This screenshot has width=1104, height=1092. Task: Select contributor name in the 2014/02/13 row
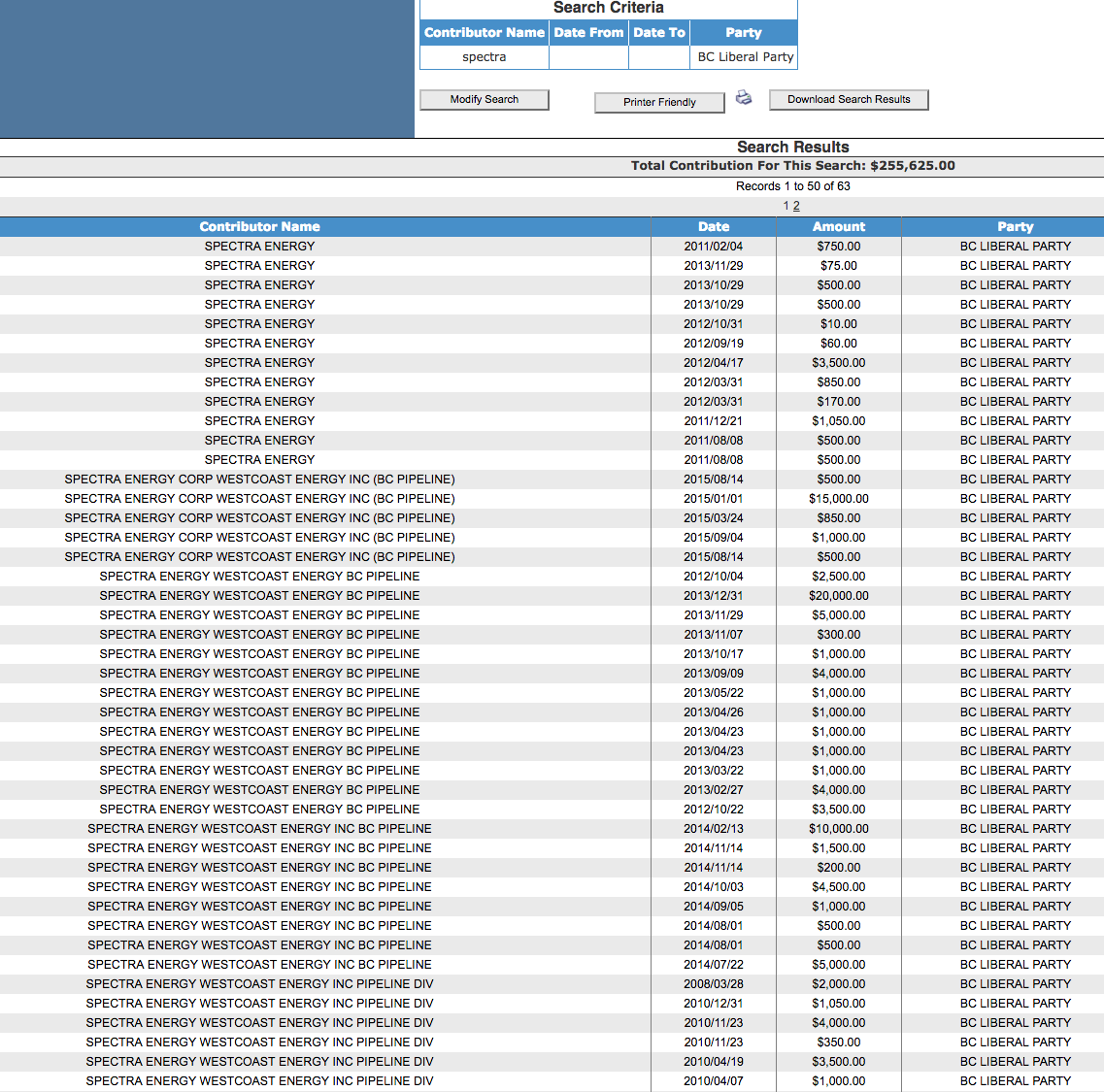[x=259, y=829]
